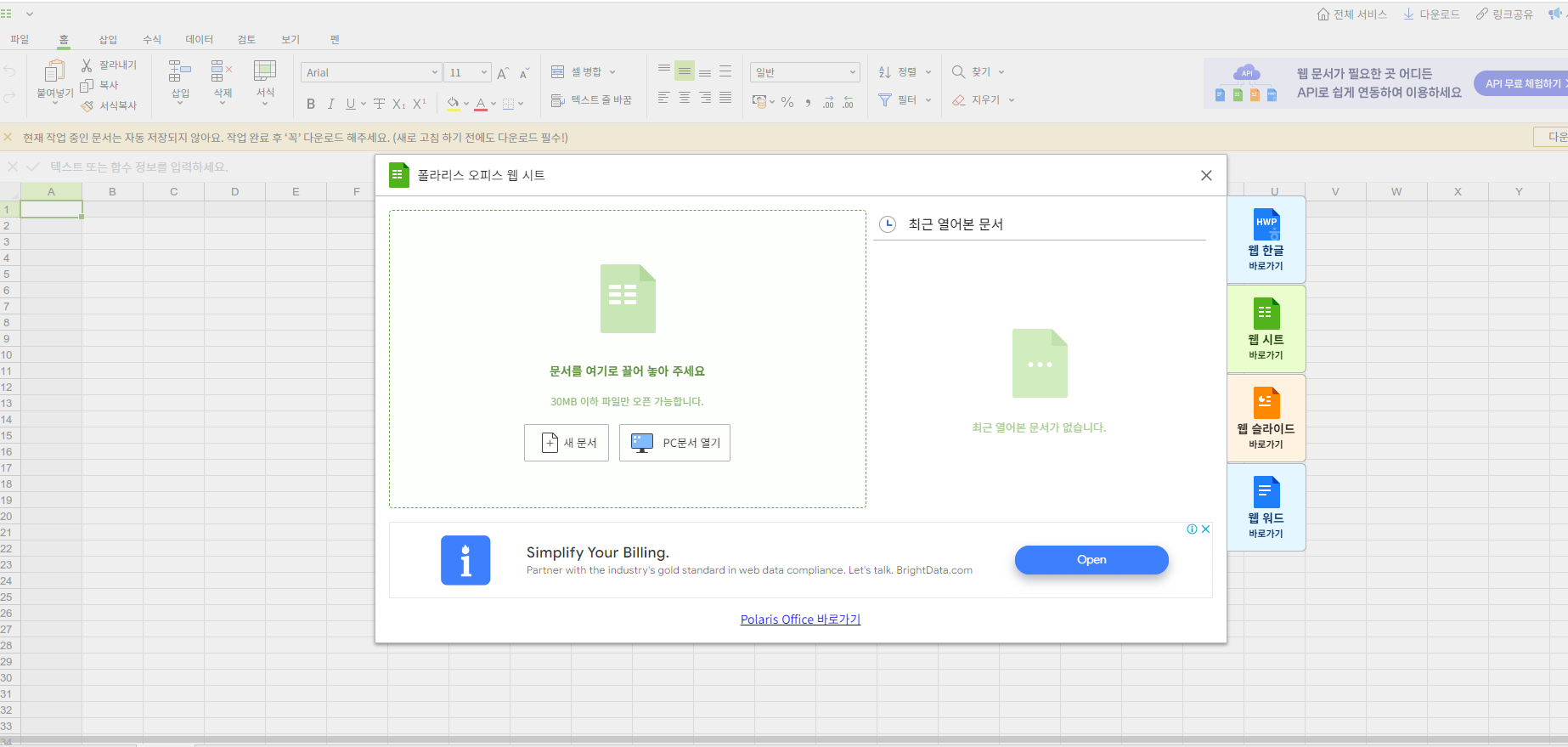This screenshot has height=747, width=1568.
Task: Toggle Bold formatting
Action: [x=311, y=104]
